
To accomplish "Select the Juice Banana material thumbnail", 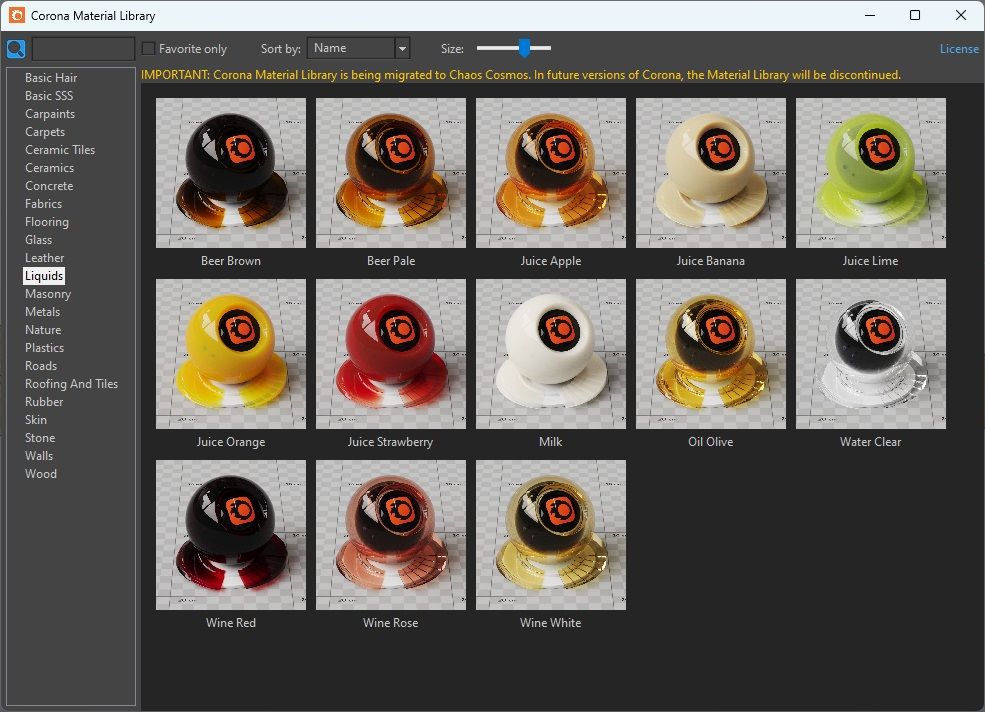I will (x=710, y=173).
